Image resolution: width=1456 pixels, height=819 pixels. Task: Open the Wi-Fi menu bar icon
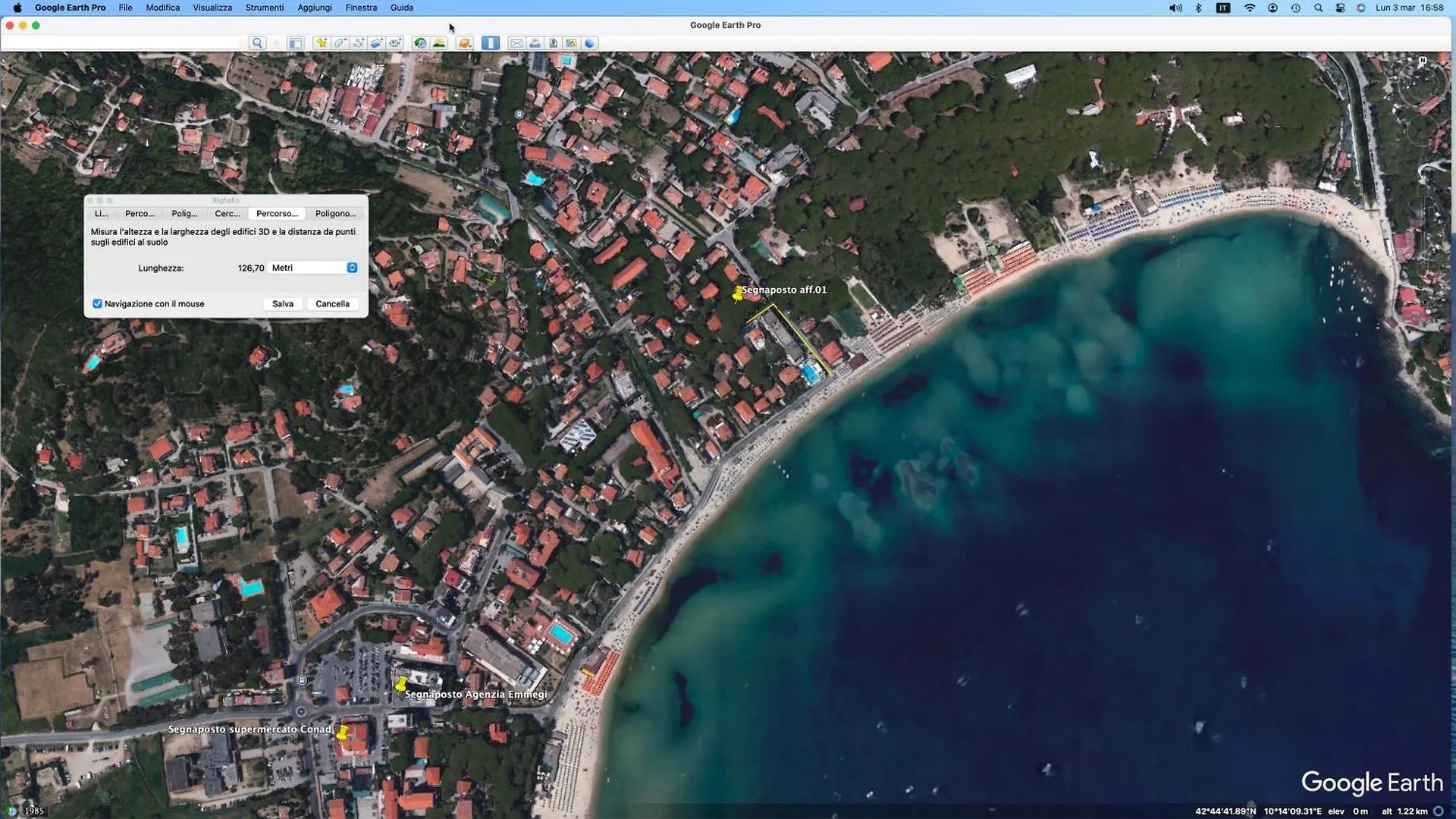coord(1249,8)
